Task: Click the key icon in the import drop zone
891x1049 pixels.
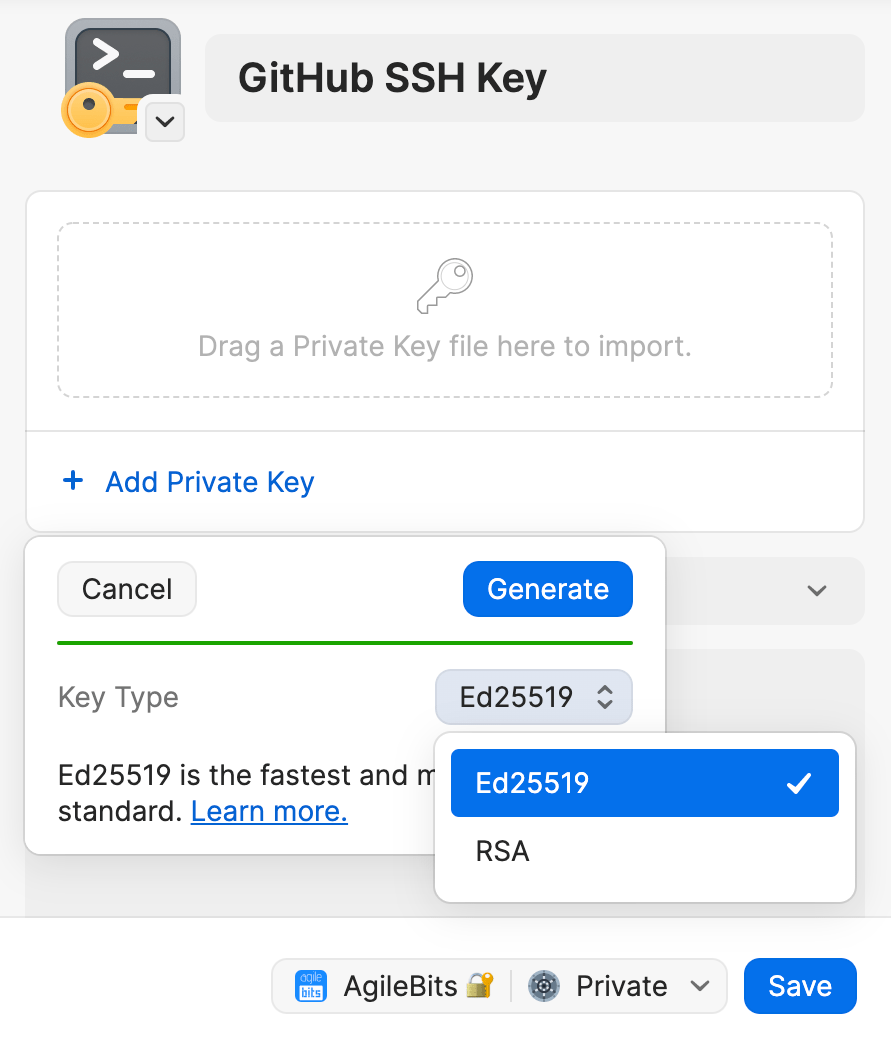Action: 444,284
